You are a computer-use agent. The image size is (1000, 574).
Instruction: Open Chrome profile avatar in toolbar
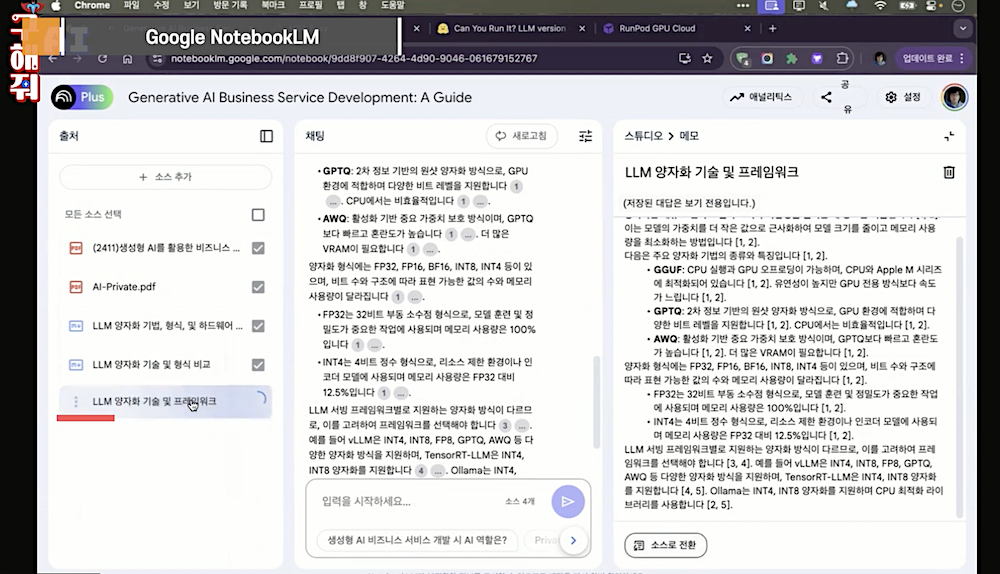click(880, 59)
